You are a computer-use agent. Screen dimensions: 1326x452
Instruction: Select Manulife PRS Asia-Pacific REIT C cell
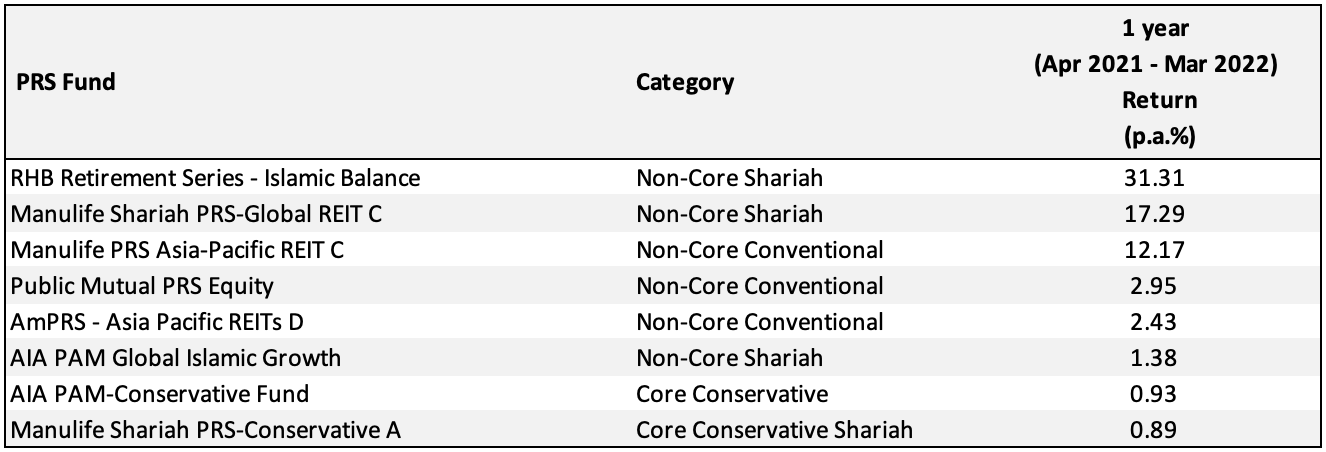coord(178,250)
